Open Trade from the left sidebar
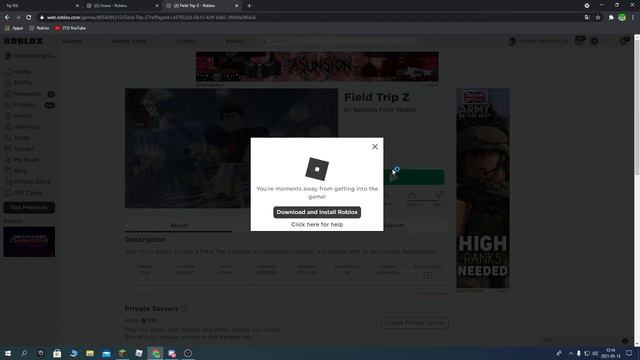This screenshot has height=360, width=640. pos(18,138)
